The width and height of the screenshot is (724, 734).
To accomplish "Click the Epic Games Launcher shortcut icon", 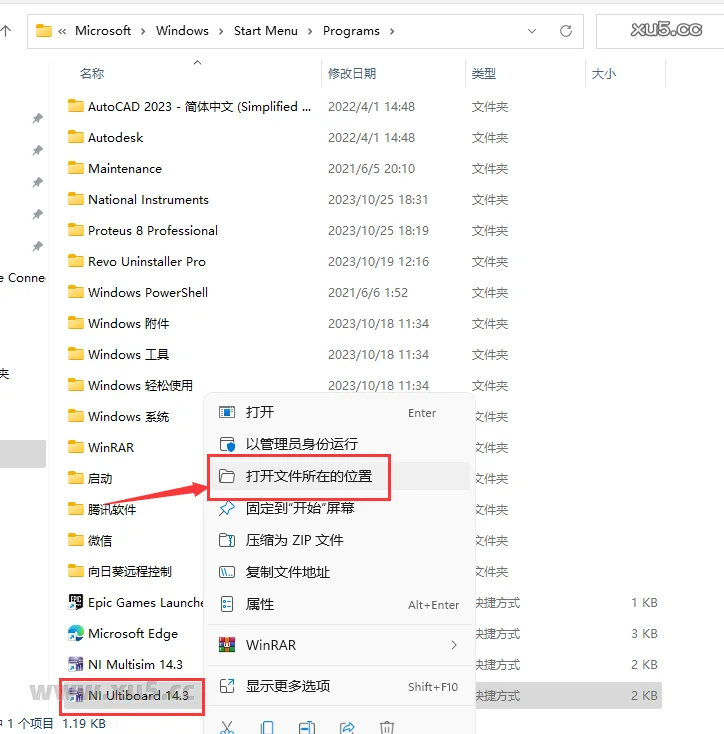I will [x=76, y=602].
